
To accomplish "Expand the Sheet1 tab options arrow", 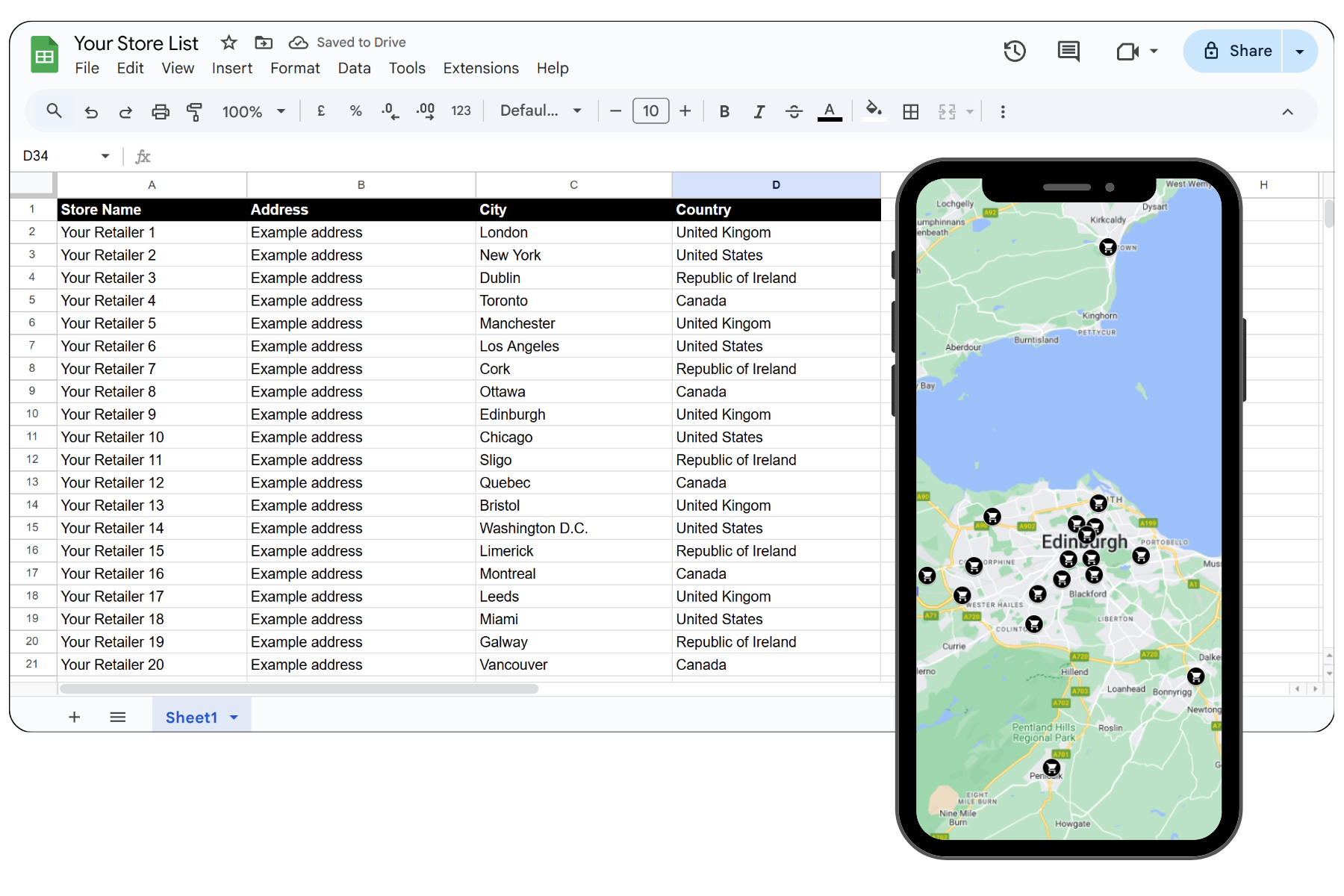I will point(234,718).
